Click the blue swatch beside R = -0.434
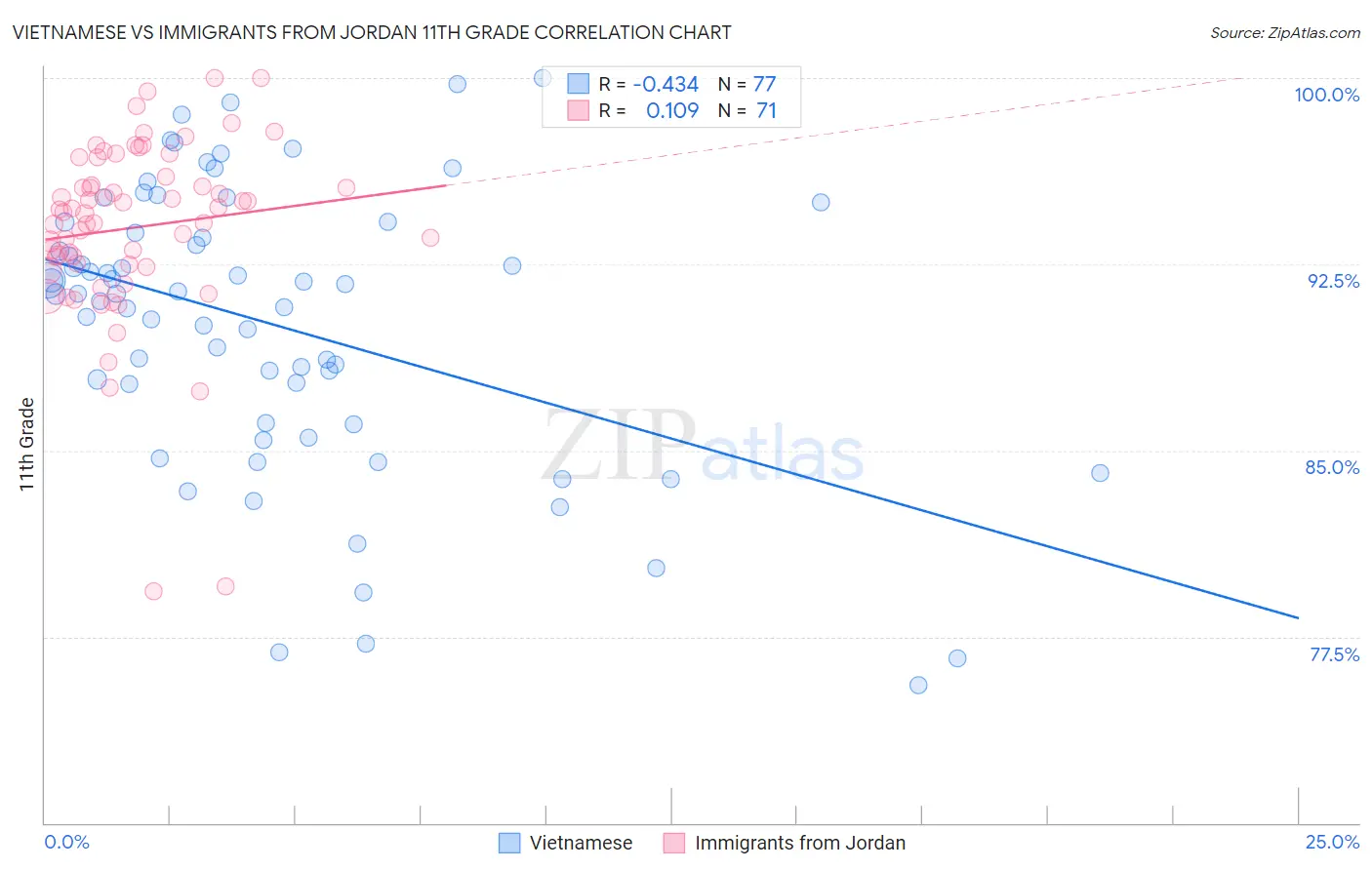Image resolution: width=1372 pixels, height=870 pixels. click(579, 84)
